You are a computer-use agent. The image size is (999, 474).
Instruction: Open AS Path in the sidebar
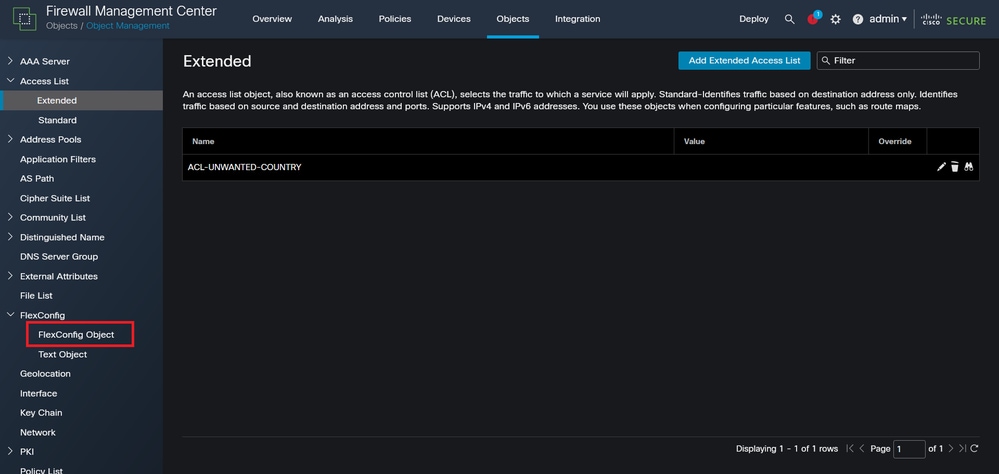(x=37, y=178)
